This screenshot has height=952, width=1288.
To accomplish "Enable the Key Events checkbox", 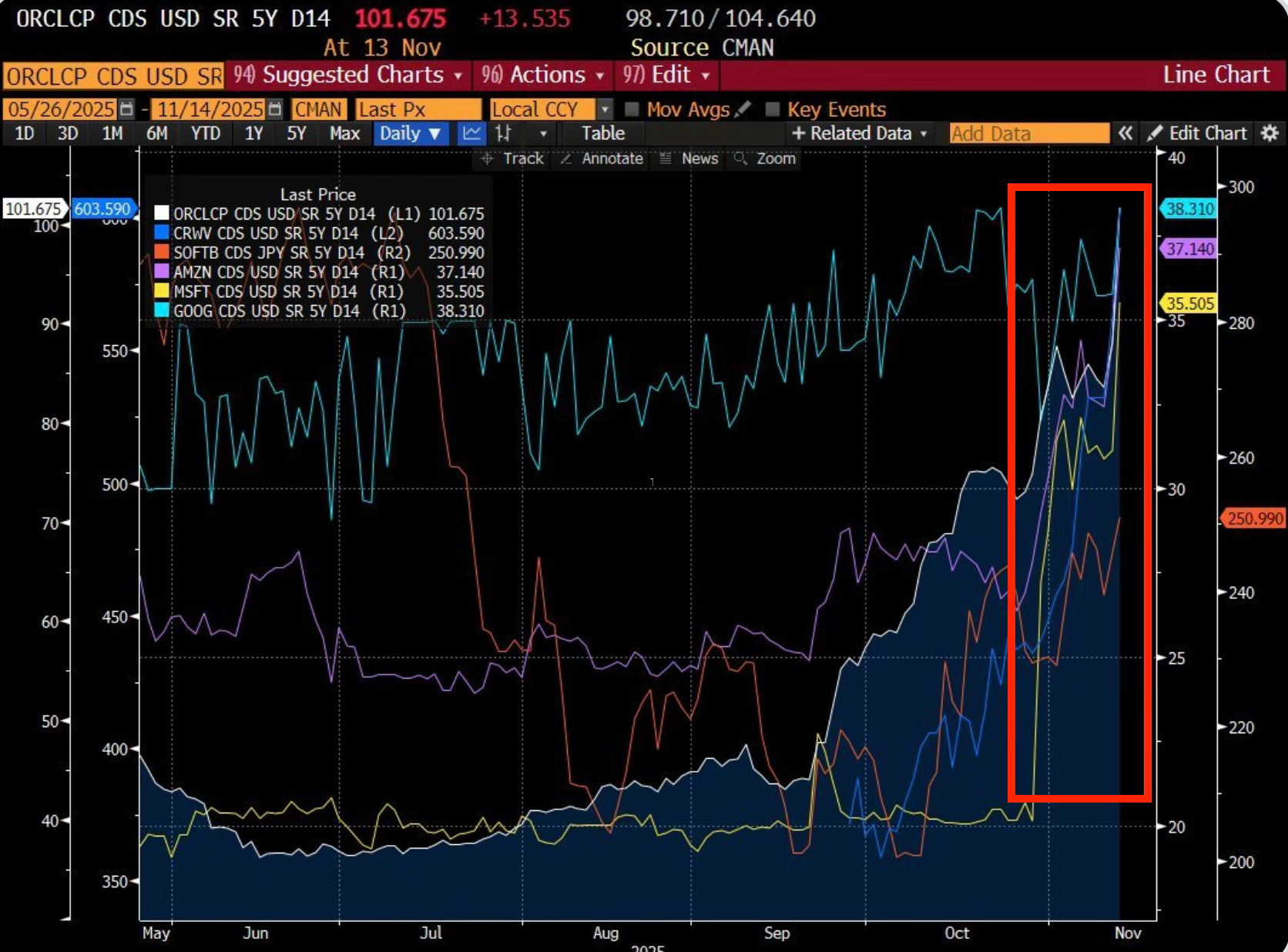I will point(773,109).
